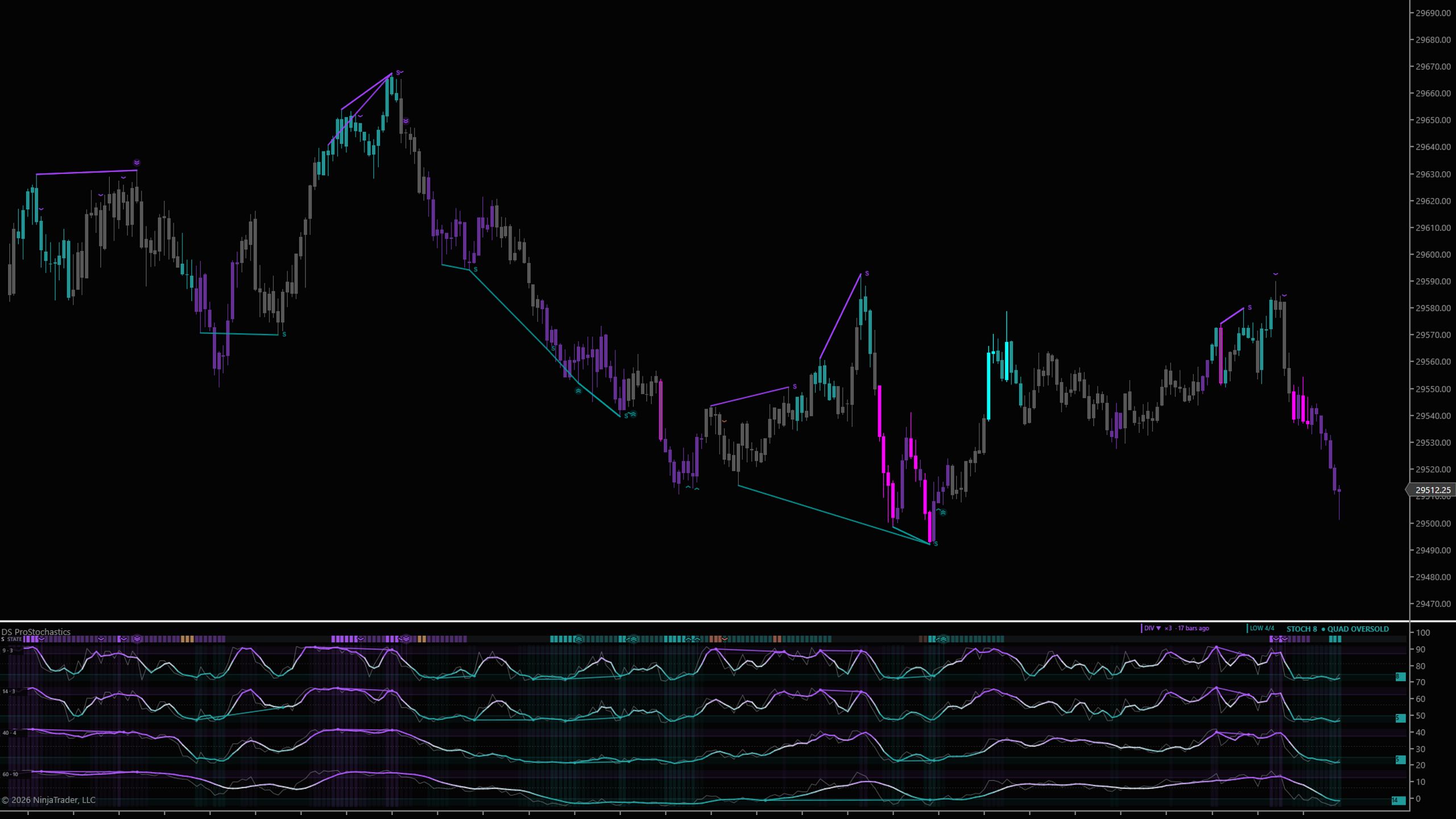1456x819 pixels.
Task: Click the LOW 4/4 status label
Action: pyautogui.click(x=1261, y=628)
